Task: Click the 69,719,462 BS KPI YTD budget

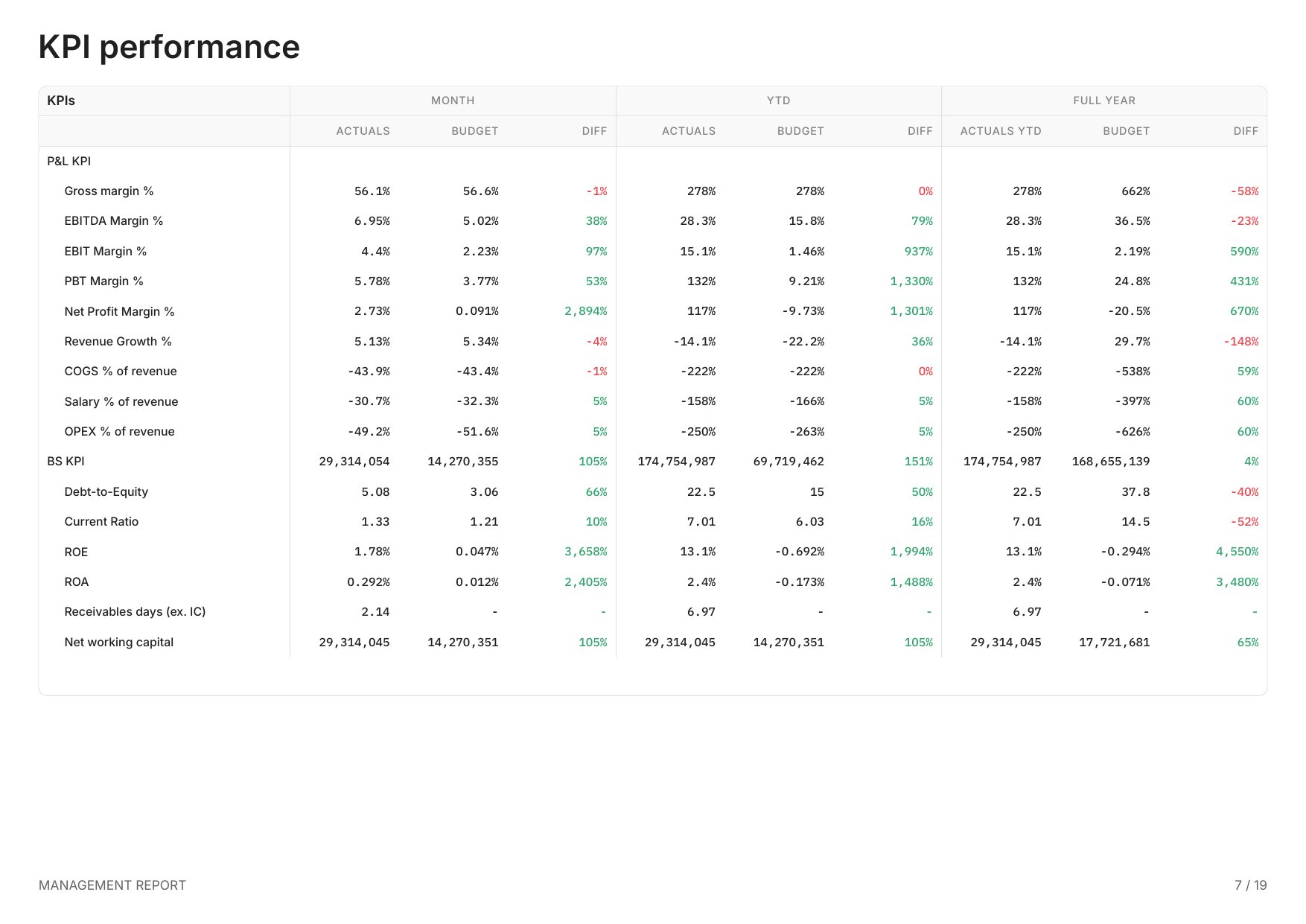Action: pyautogui.click(x=789, y=462)
